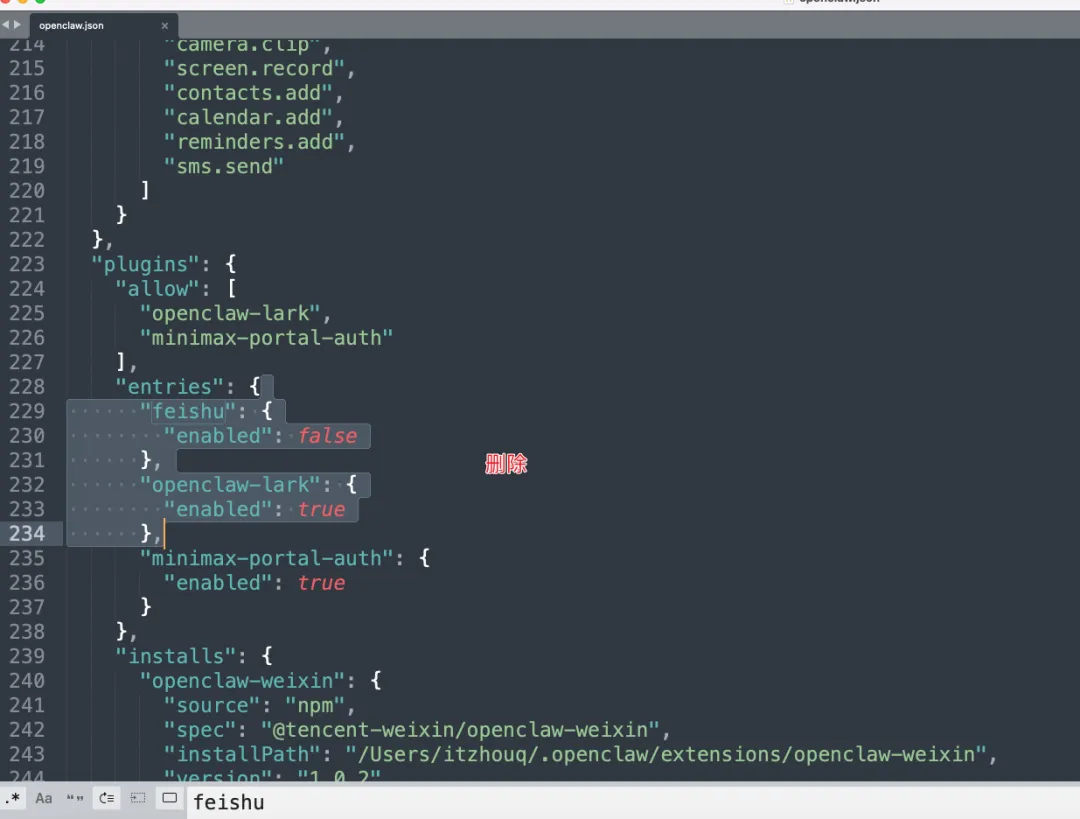Screen dimensions: 1080x819
Task: Click "minimax-portal-auth" on line 226
Action: click(x=266, y=338)
